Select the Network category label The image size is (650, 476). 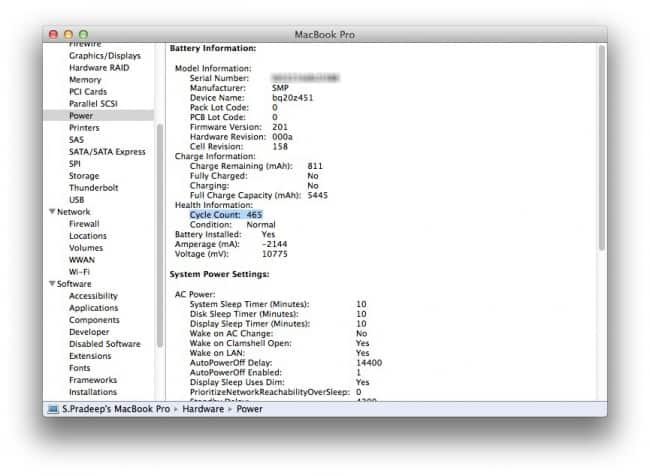point(73,212)
